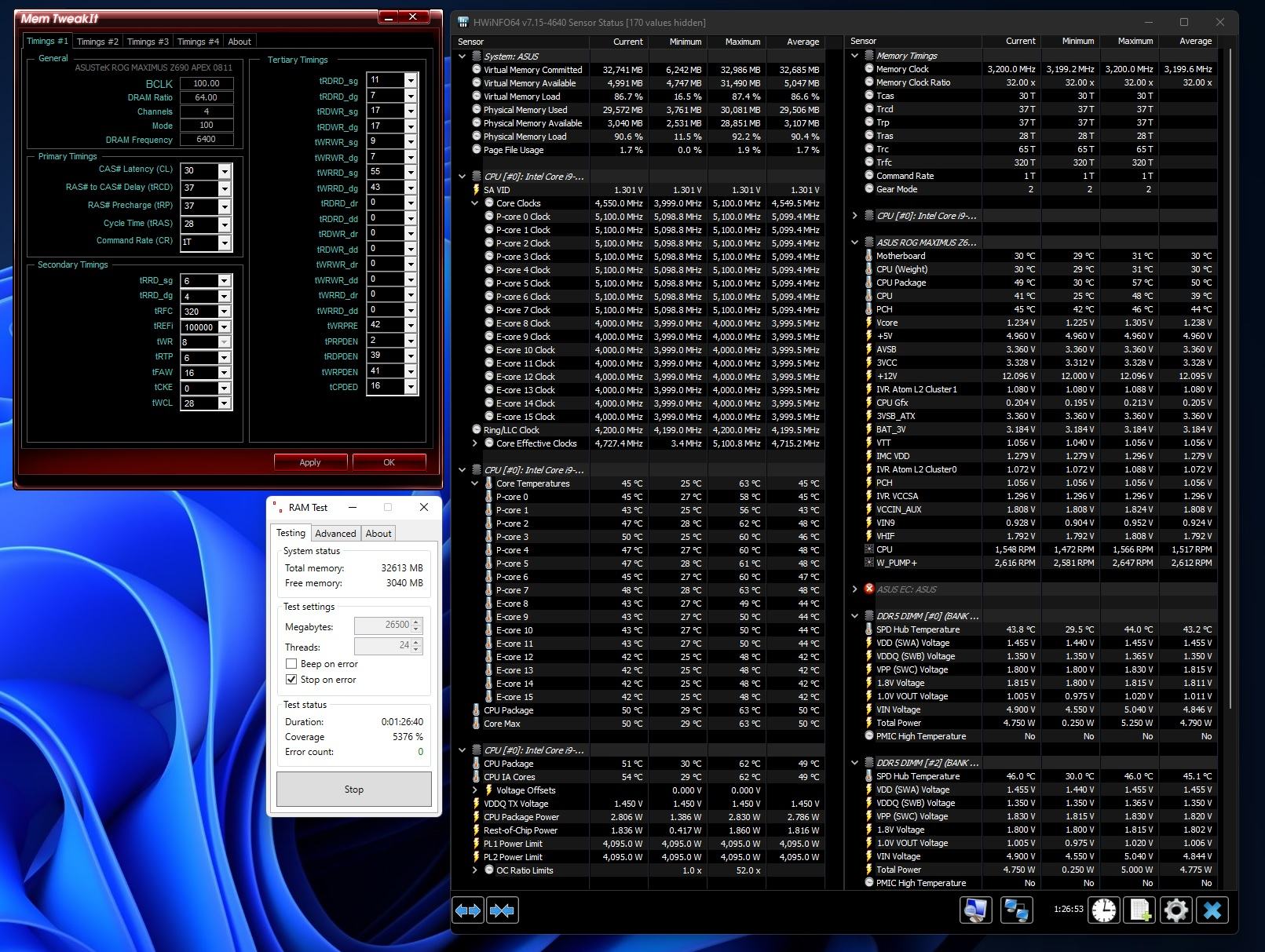Open Advanced tab in RAM Test

point(335,533)
